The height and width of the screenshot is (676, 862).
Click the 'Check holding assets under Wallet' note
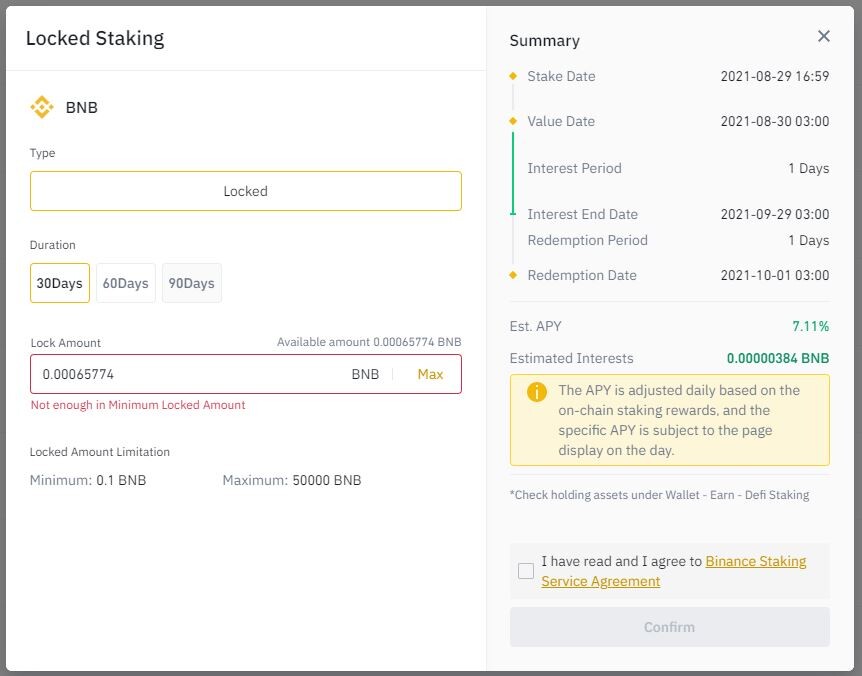tap(659, 495)
